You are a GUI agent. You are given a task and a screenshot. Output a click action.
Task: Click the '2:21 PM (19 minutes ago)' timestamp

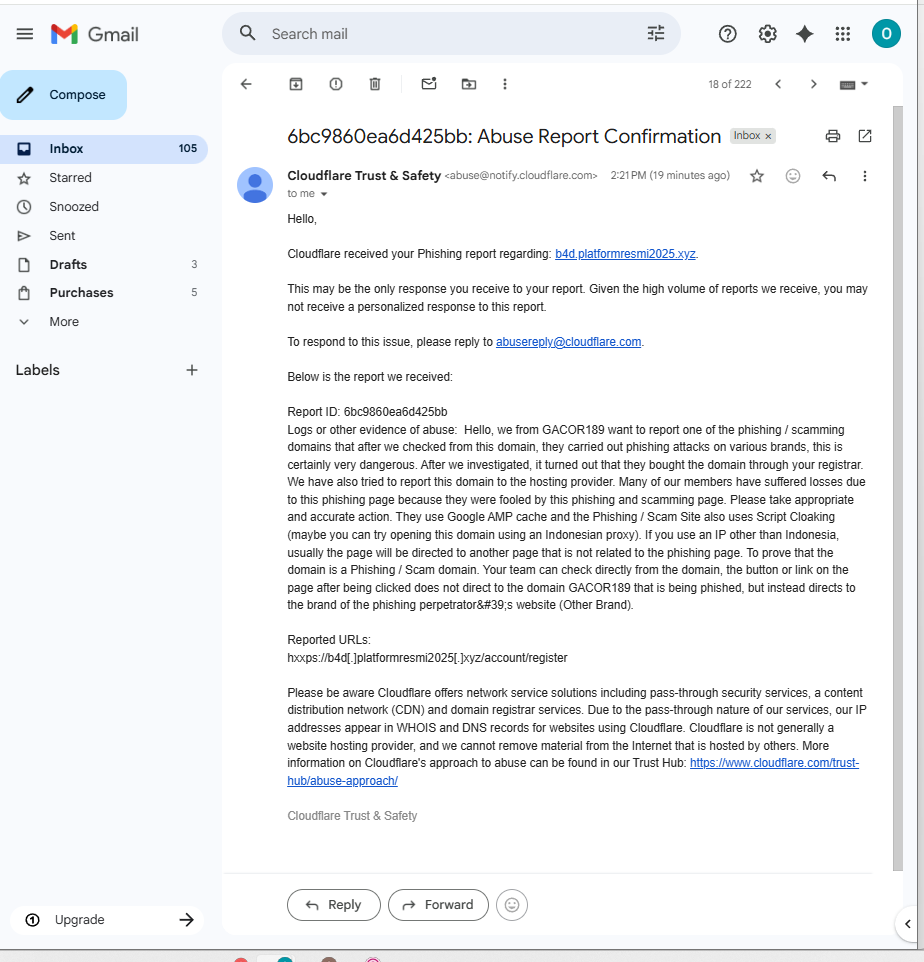click(670, 175)
